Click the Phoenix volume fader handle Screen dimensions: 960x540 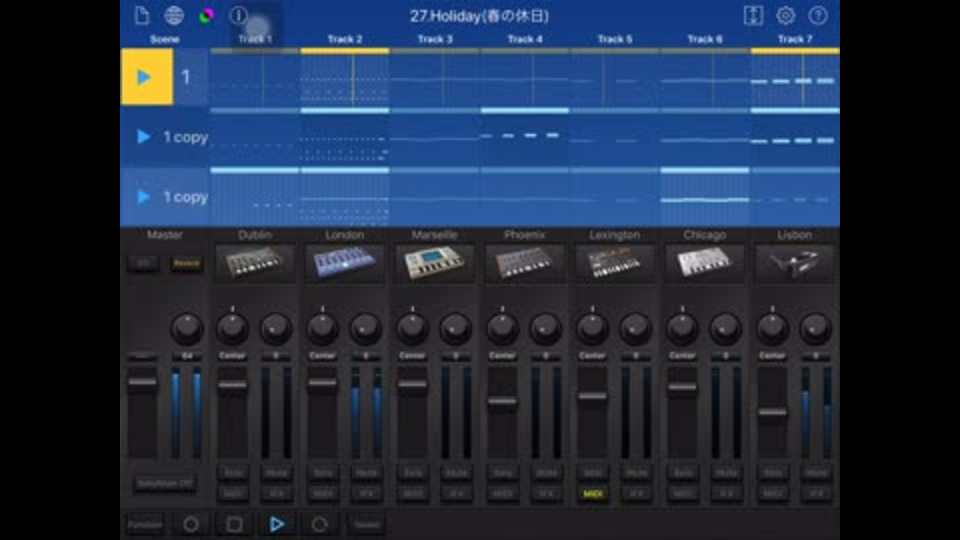point(503,402)
